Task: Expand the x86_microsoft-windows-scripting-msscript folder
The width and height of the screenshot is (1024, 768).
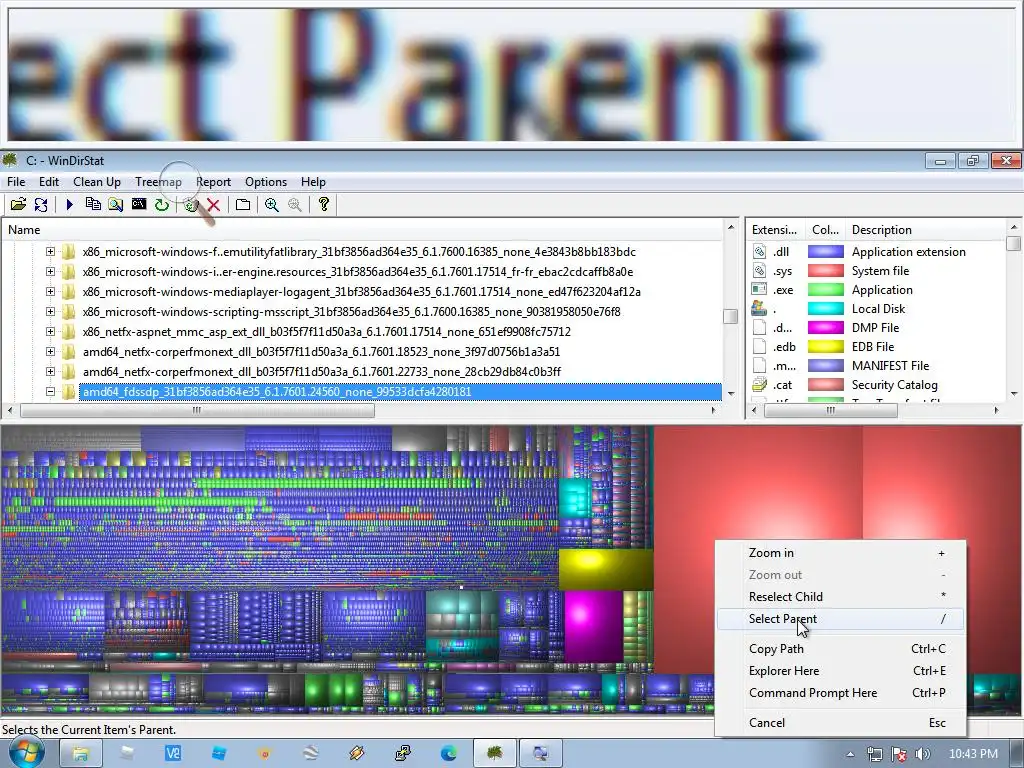Action: (x=50, y=312)
